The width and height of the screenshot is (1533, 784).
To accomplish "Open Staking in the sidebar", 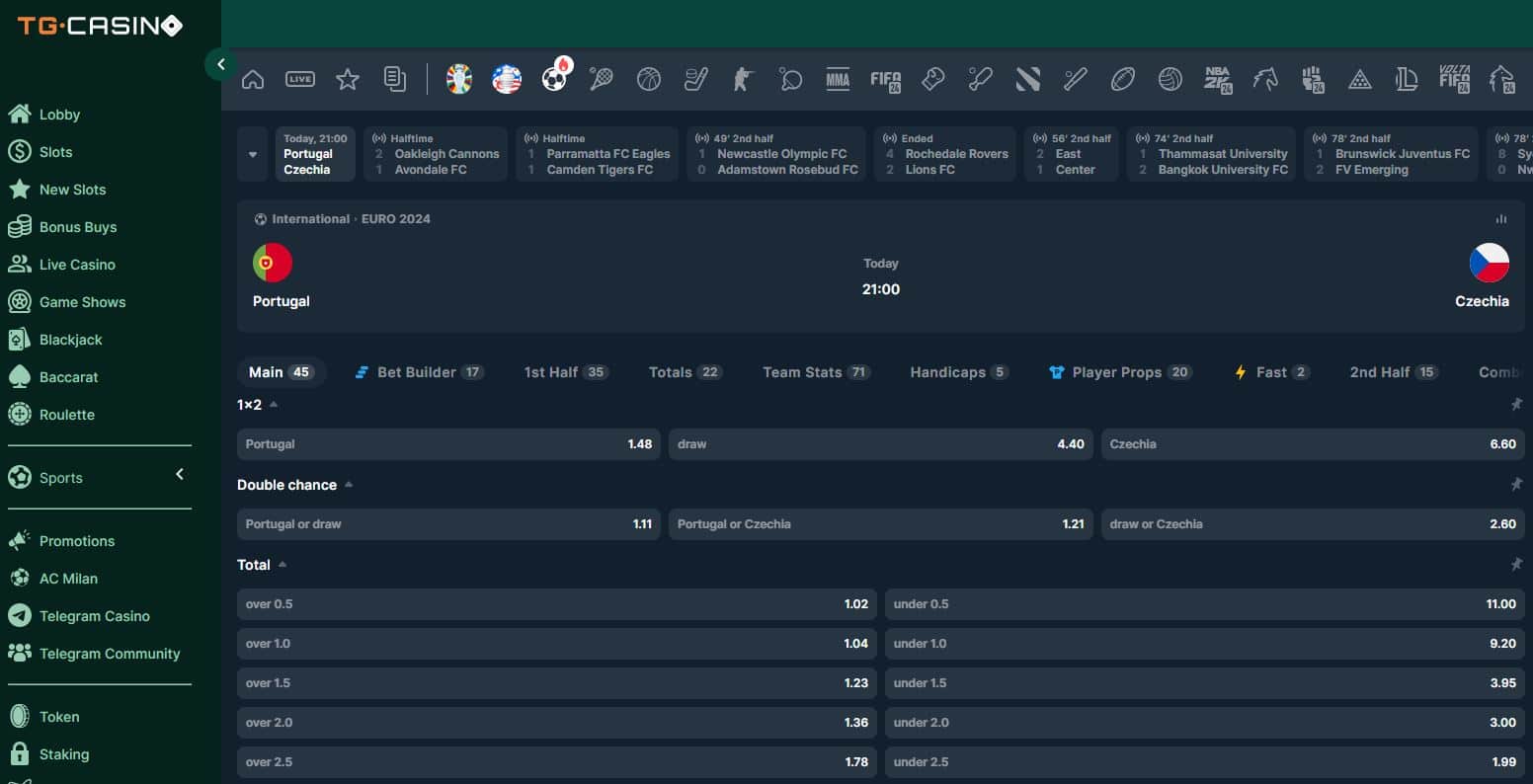I will [x=49, y=754].
